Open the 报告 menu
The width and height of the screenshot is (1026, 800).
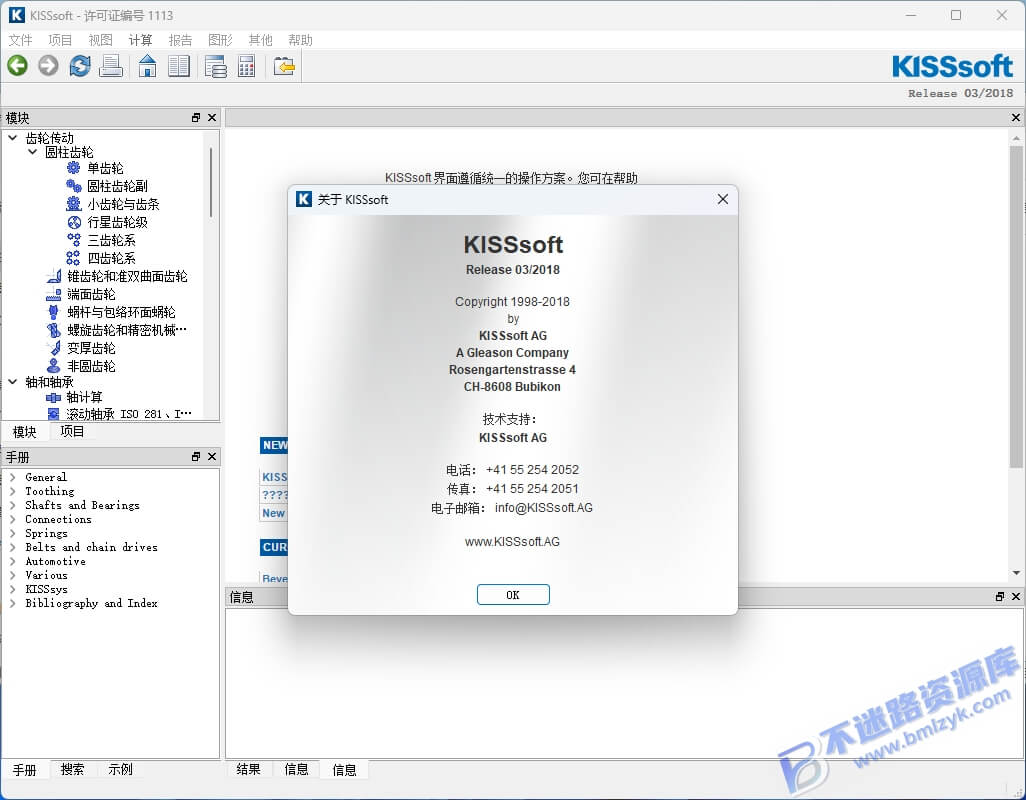(x=180, y=40)
